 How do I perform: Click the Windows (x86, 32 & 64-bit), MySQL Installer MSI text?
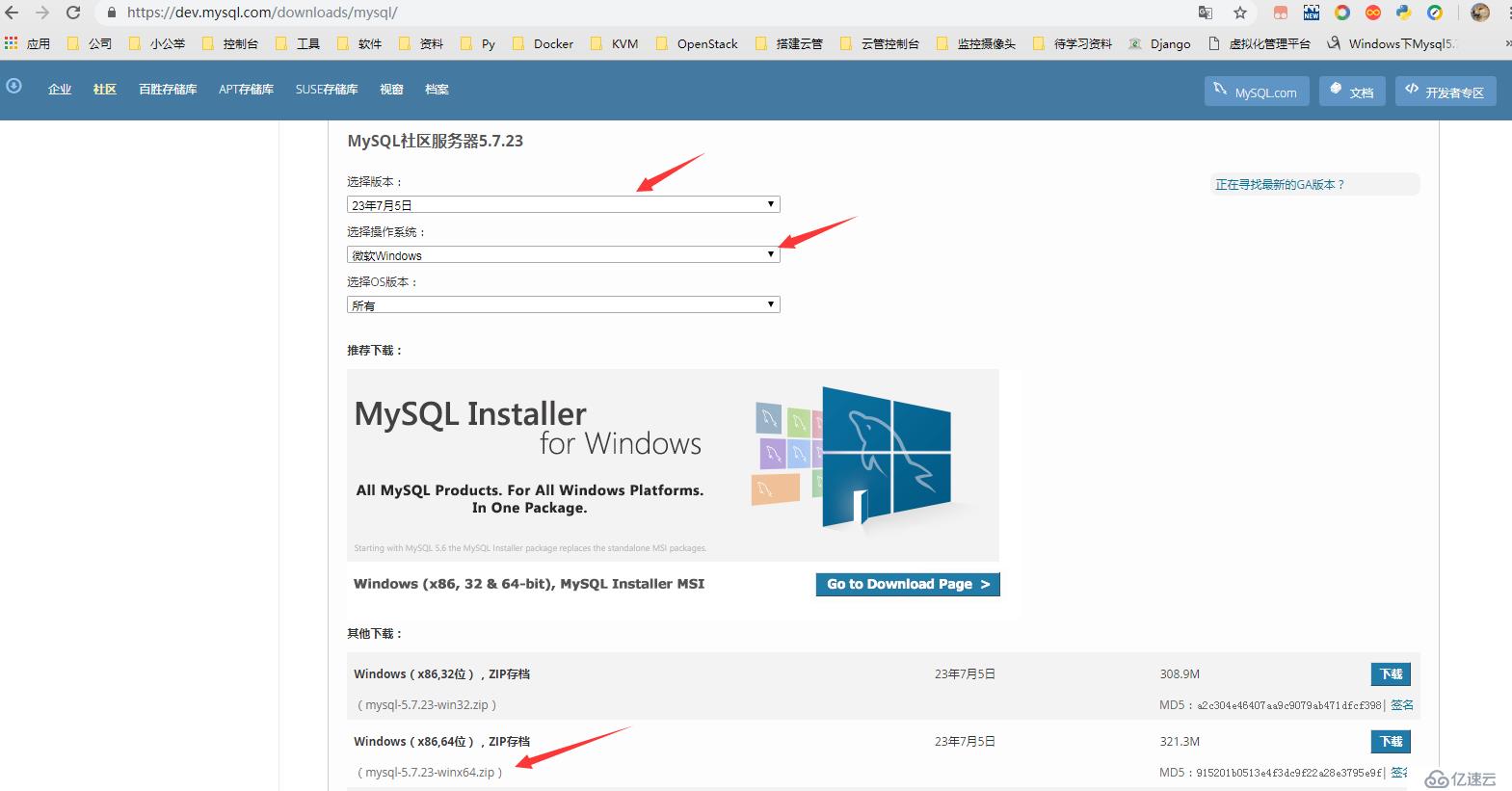529,584
